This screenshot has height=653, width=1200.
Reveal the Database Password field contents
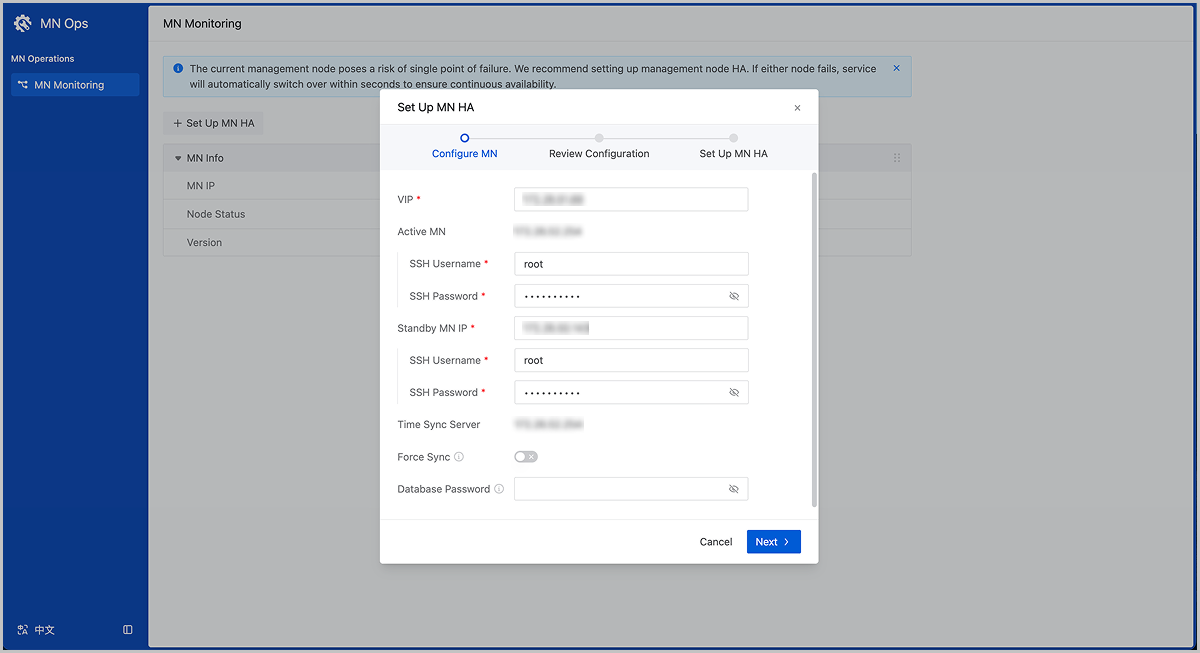(x=734, y=489)
